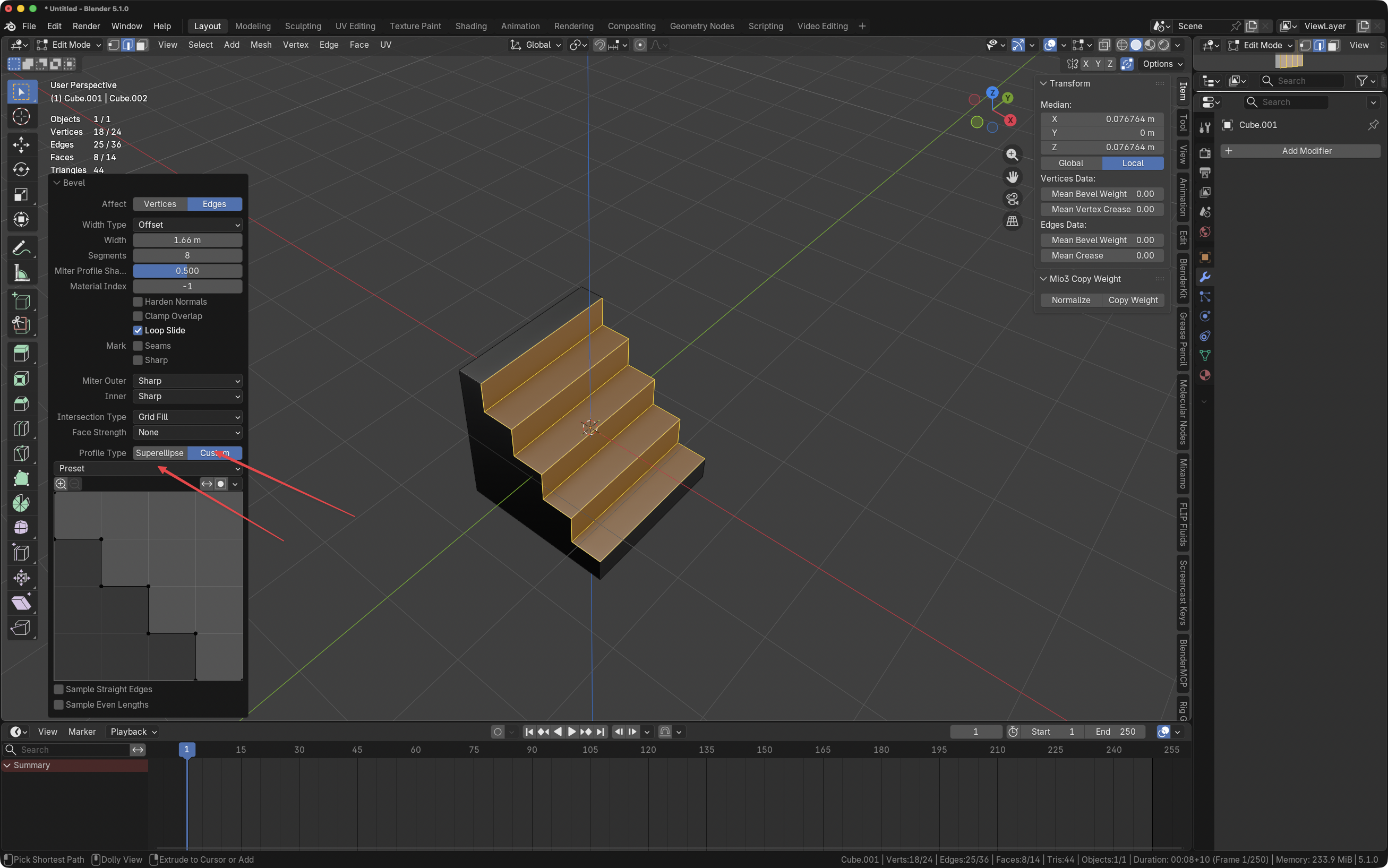Click the bevel Width slider field
The height and width of the screenshot is (868, 1388).
point(188,240)
